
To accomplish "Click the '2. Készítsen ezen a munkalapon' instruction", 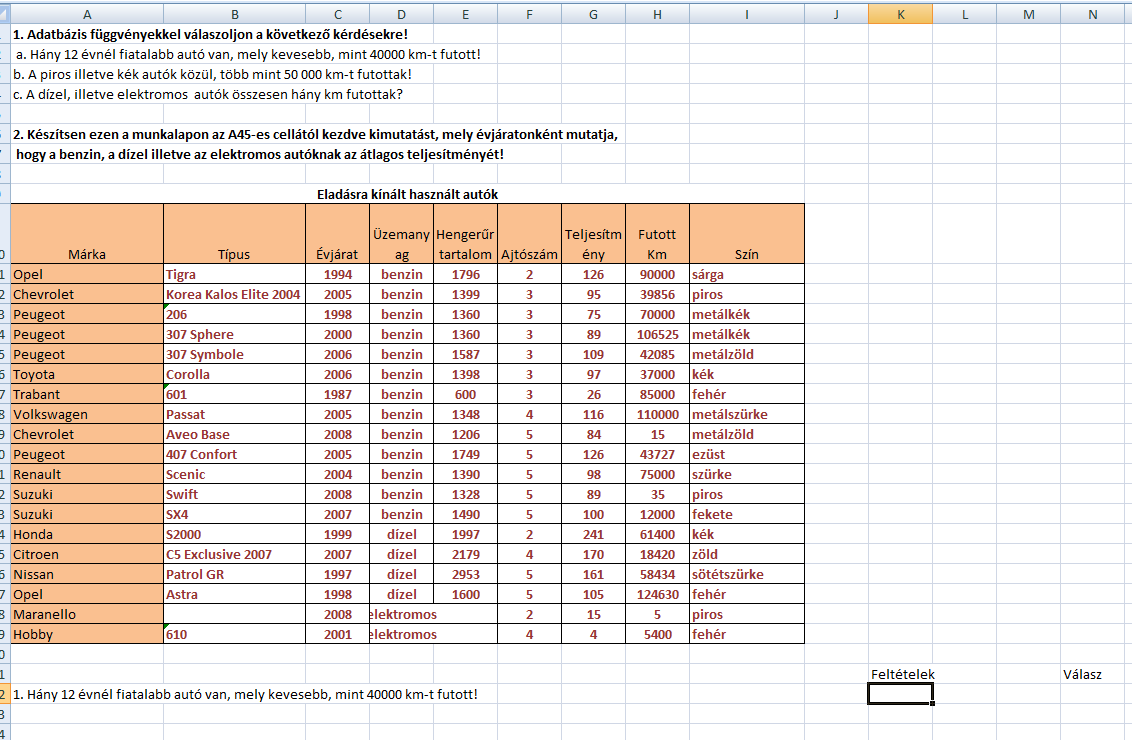I will coord(315,134).
